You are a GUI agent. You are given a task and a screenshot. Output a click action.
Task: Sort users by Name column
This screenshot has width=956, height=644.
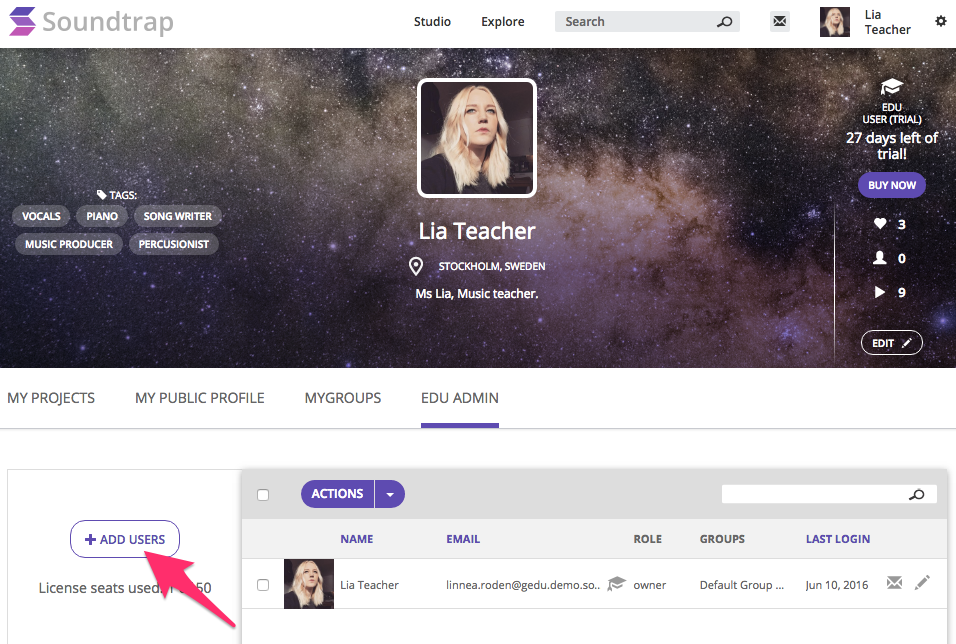click(x=357, y=539)
